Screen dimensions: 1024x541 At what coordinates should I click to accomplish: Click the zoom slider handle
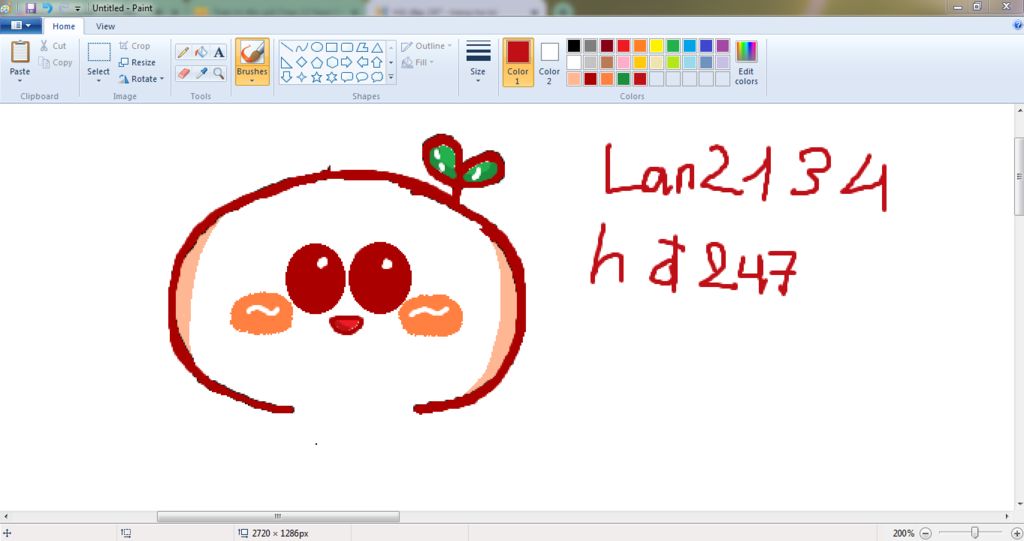pyautogui.click(x=974, y=533)
